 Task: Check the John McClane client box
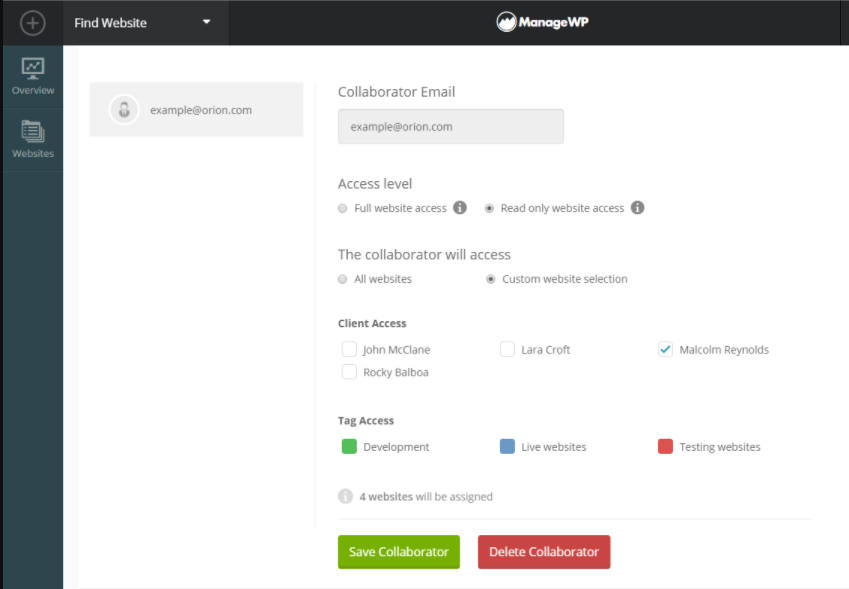coord(349,349)
